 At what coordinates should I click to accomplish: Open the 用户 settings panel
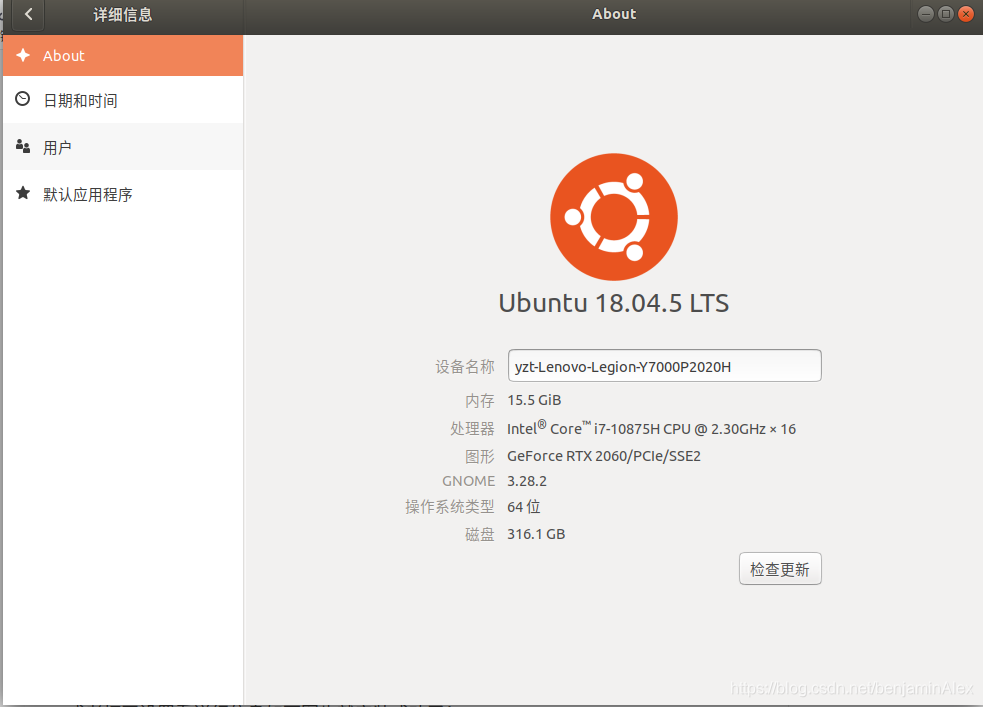pyautogui.click(x=123, y=147)
